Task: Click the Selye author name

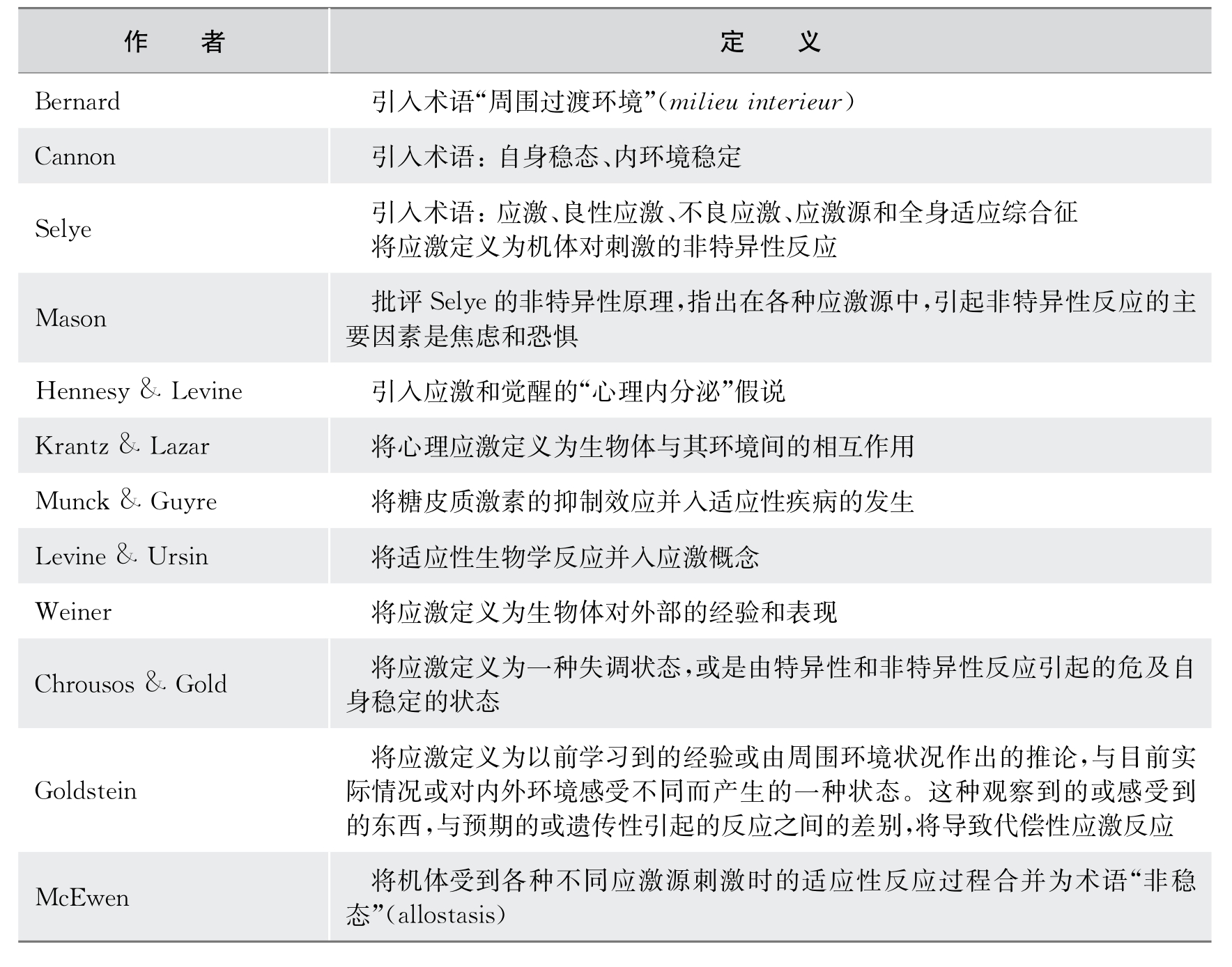Action: [63, 229]
